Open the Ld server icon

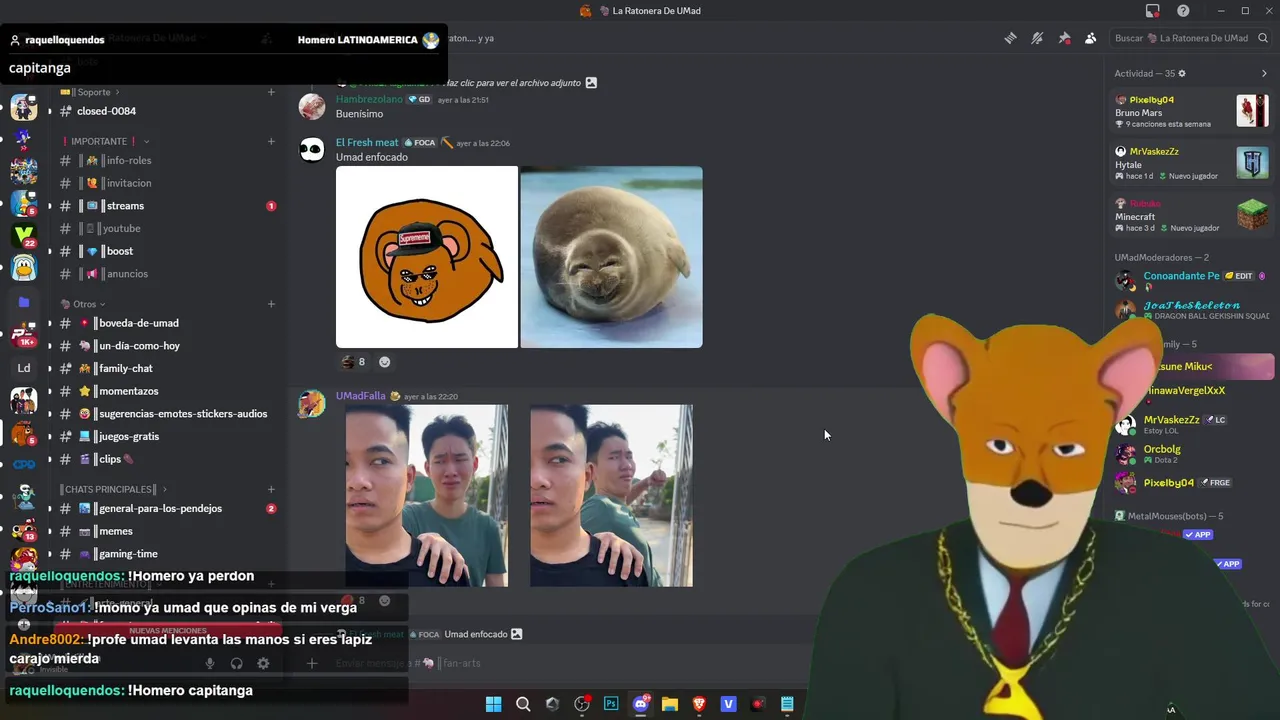(24, 368)
